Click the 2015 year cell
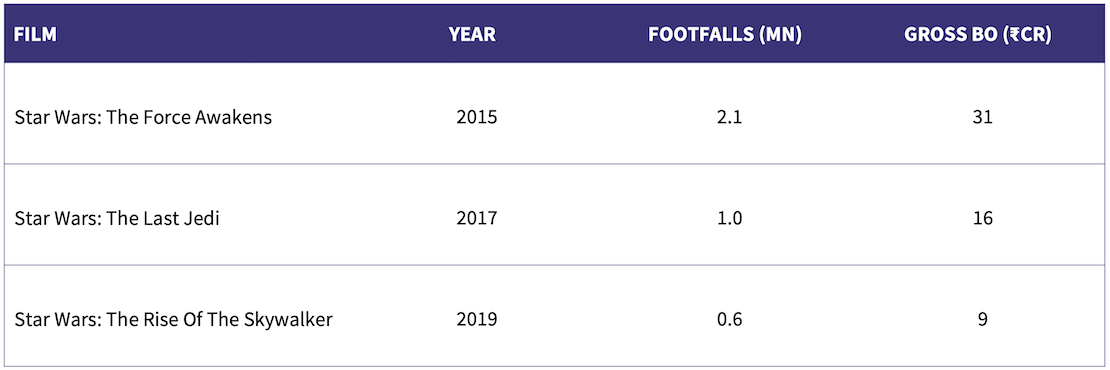This screenshot has width=1110, height=370. [477, 117]
